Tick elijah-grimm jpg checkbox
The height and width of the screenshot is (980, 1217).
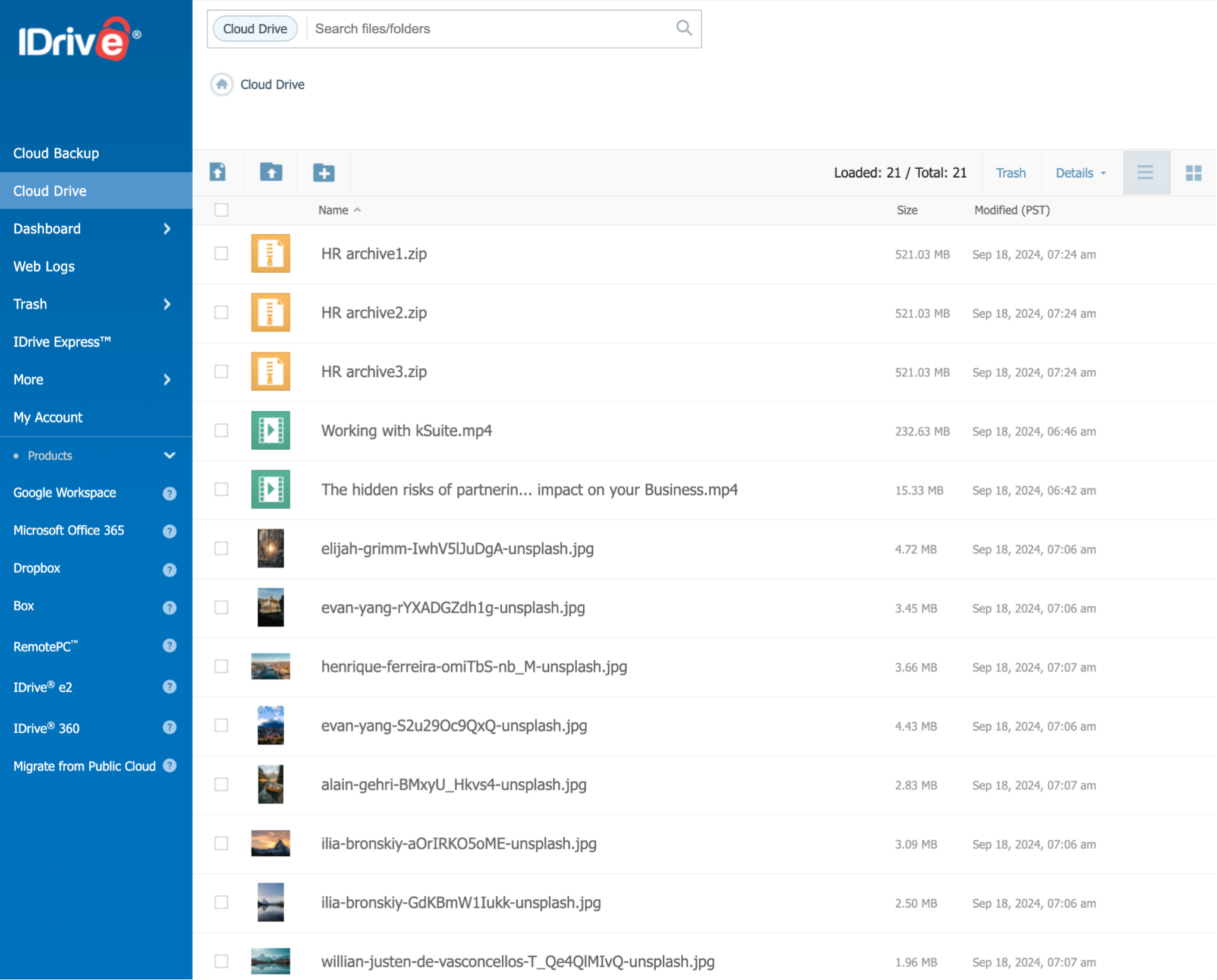coord(221,548)
